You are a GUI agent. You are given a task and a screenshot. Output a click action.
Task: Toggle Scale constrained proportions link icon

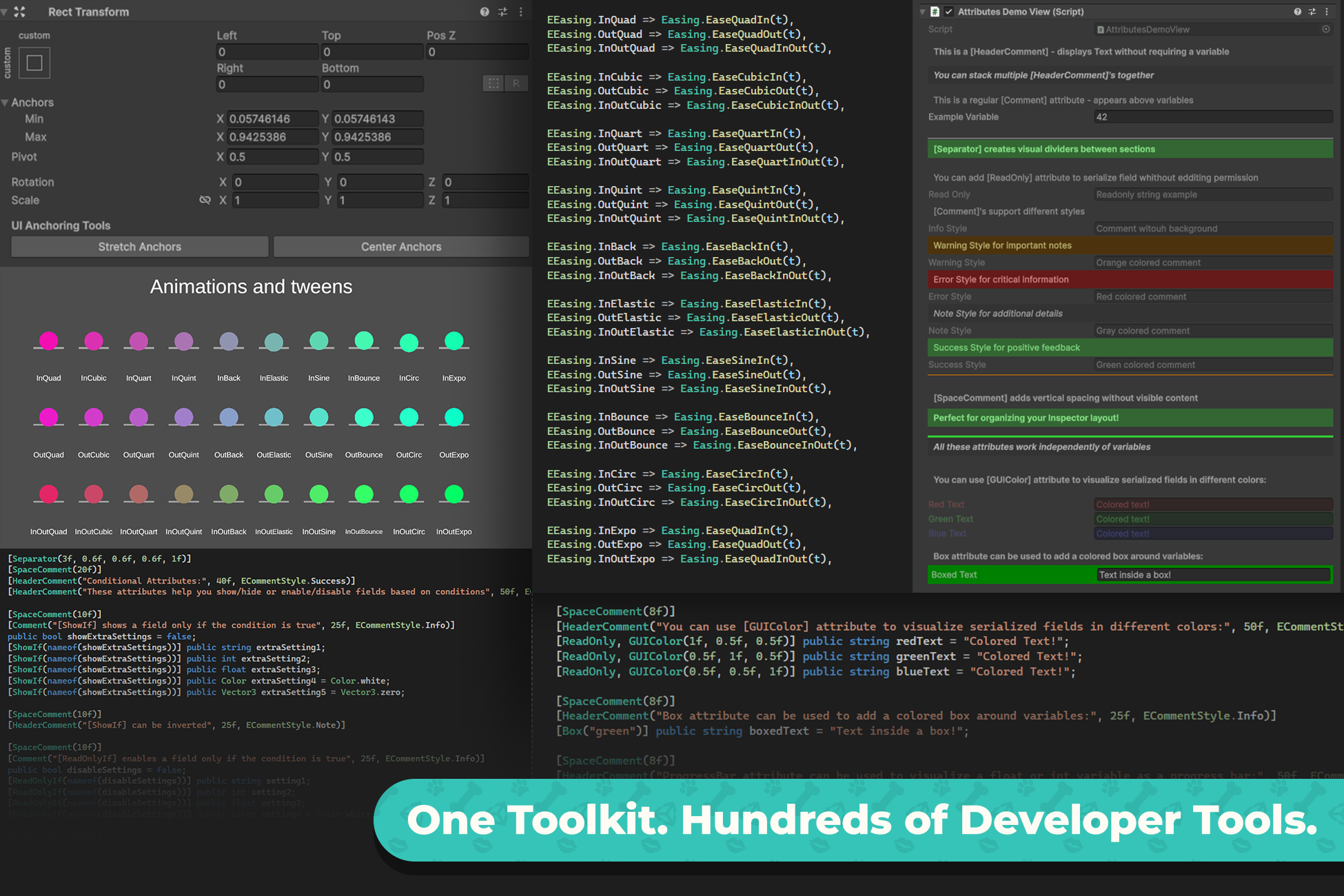coord(205,200)
